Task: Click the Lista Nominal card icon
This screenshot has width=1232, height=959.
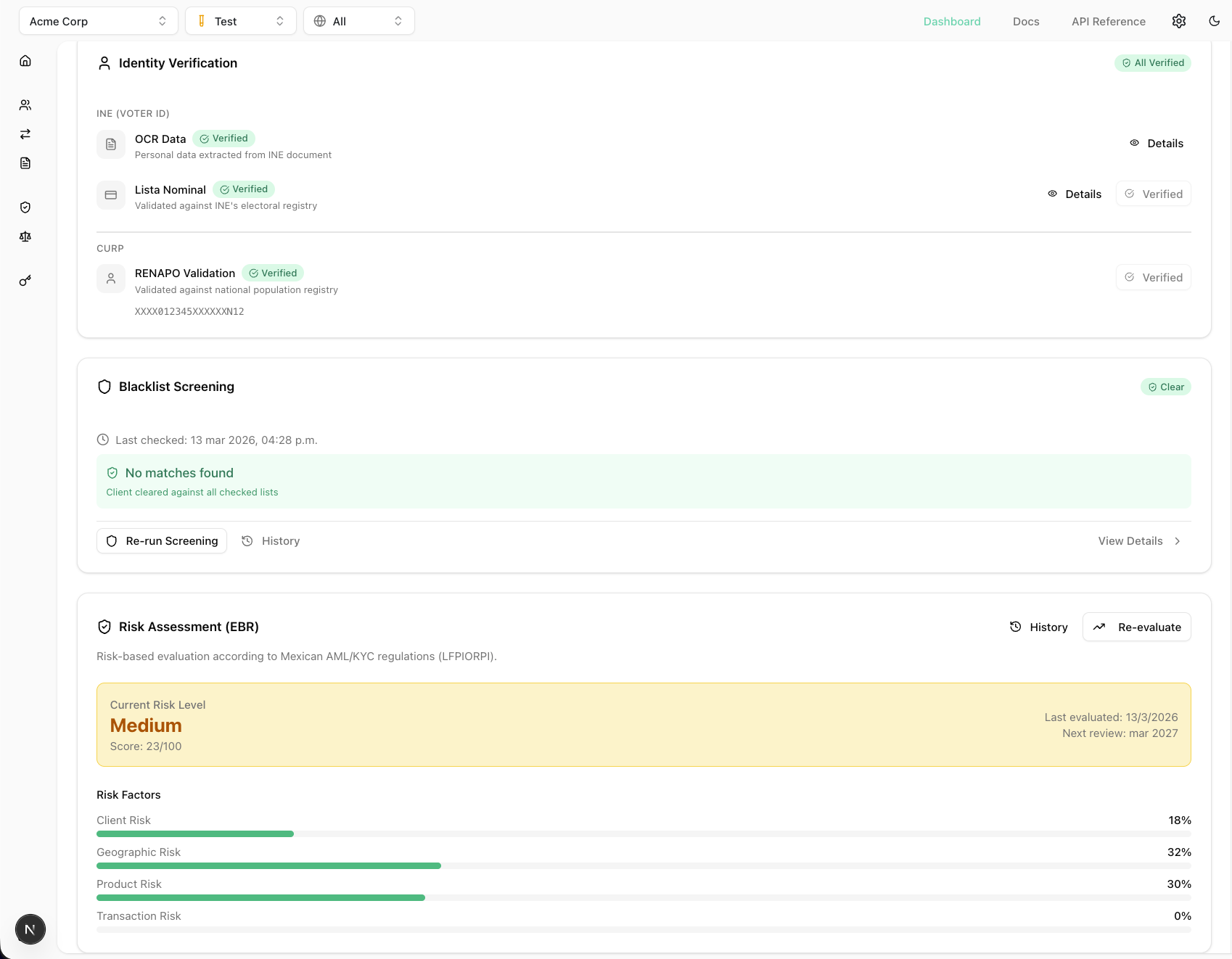Action: tap(111, 195)
